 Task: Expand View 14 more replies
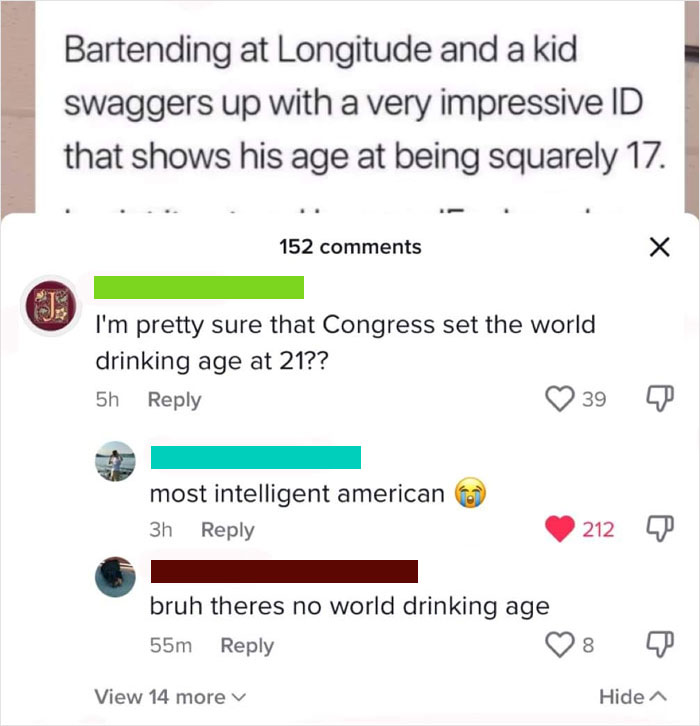[170, 697]
